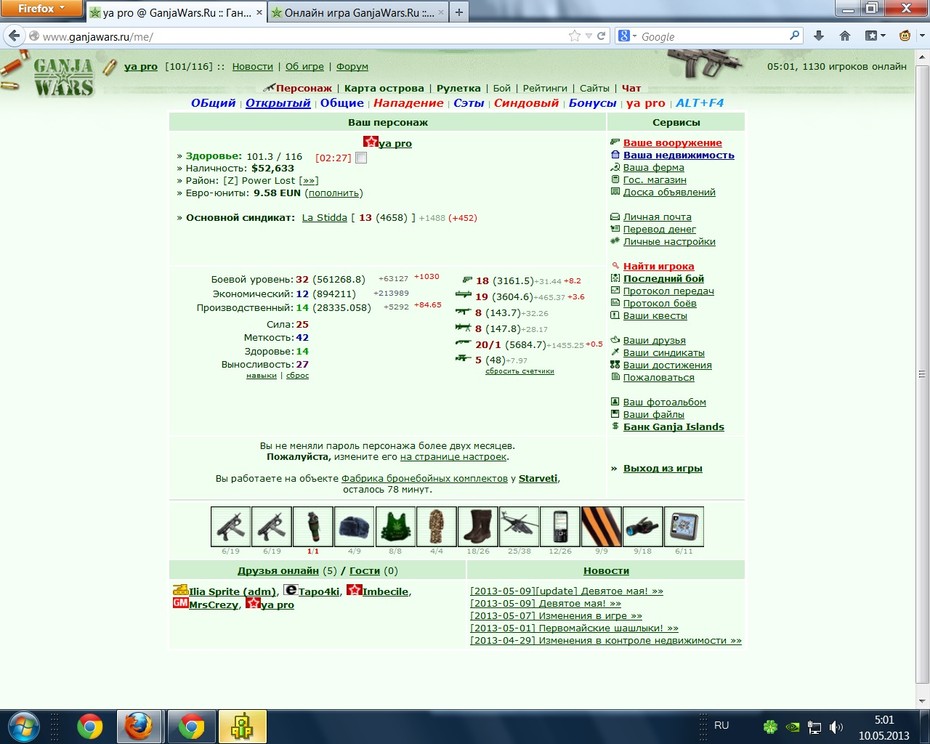This screenshot has height=744, width=930.
Task: Click the brown boots item 18/26
Action: tap(477, 526)
